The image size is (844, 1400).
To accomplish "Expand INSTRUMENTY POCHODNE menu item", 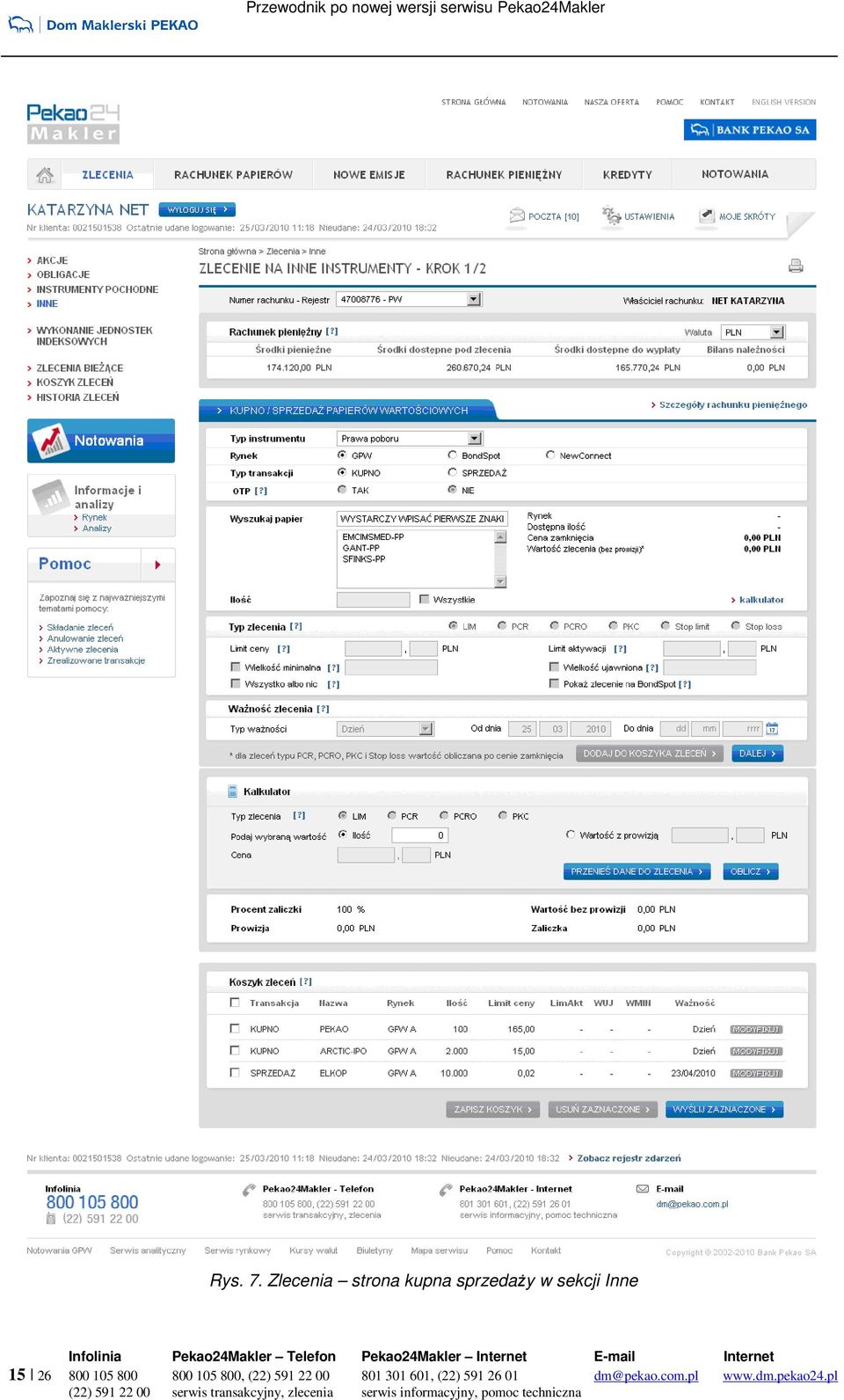I will click(x=97, y=289).
